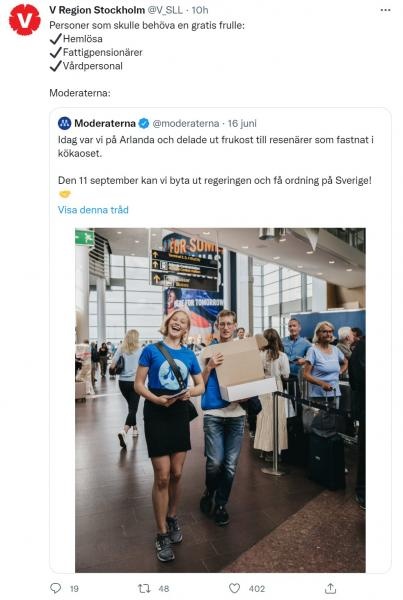
Task: Open the @V_SLL handle
Action: point(165,10)
